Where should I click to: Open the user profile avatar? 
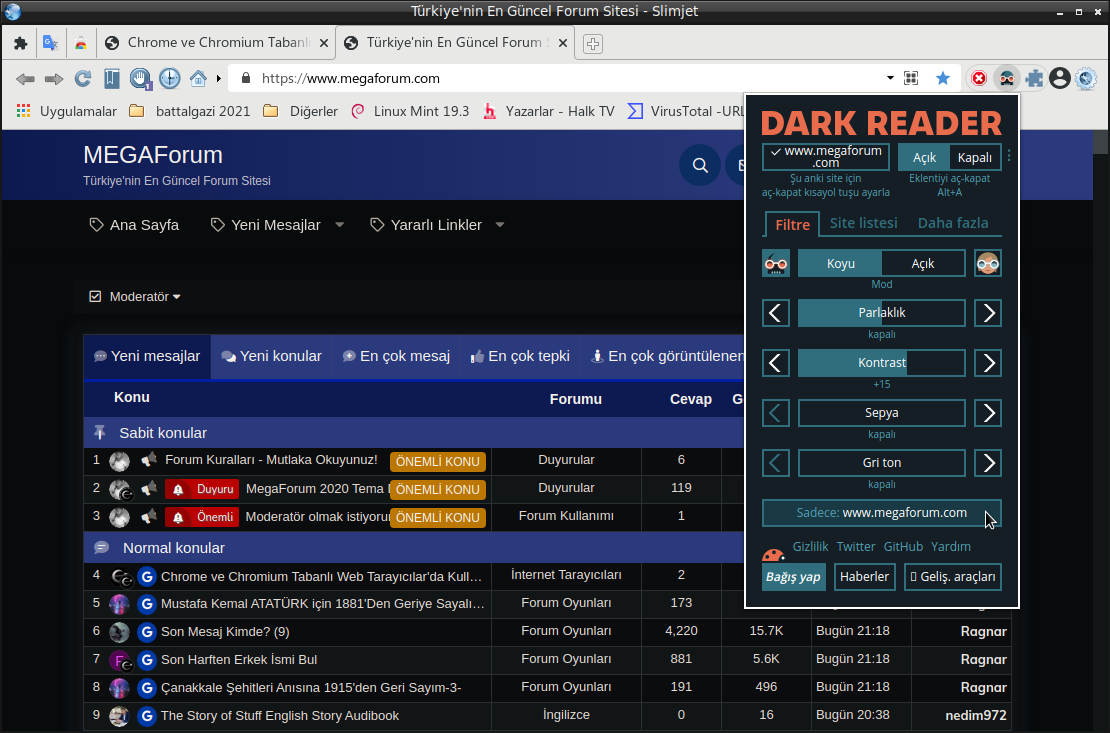click(x=1060, y=79)
